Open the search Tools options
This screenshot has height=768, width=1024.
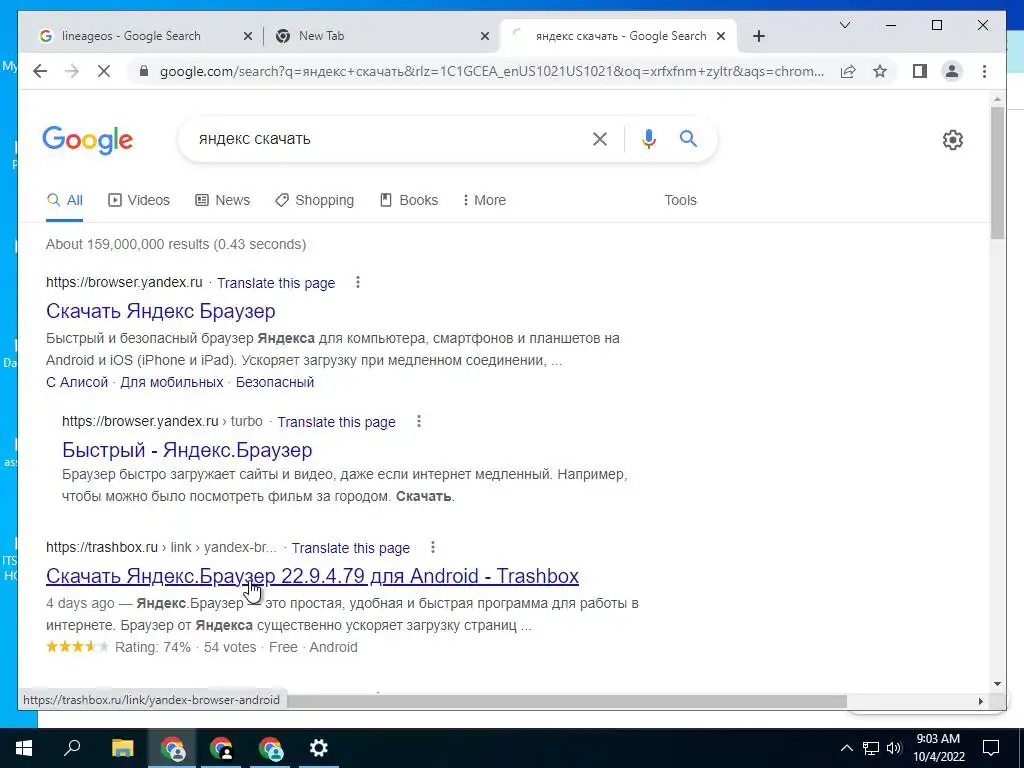pos(680,200)
